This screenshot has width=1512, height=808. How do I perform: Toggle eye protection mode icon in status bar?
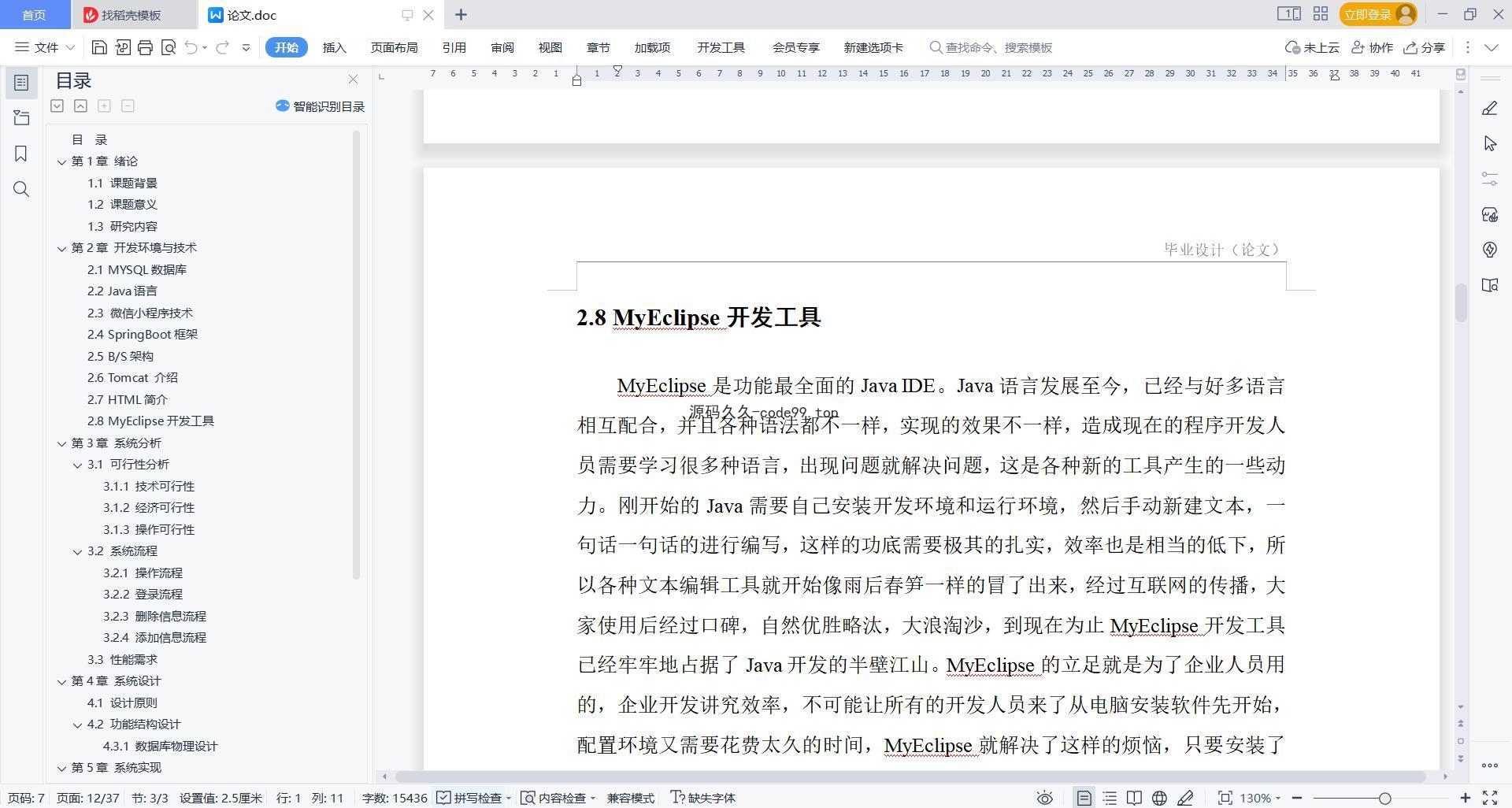click(x=1045, y=798)
